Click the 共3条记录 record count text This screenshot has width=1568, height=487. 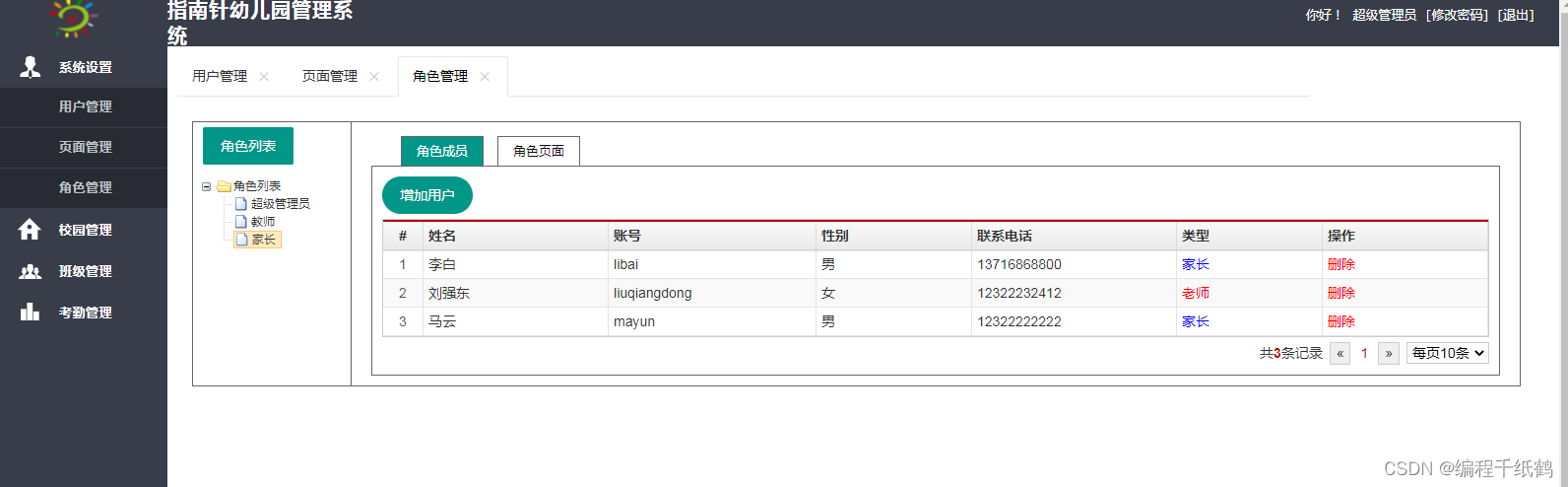pos(1291,353)
